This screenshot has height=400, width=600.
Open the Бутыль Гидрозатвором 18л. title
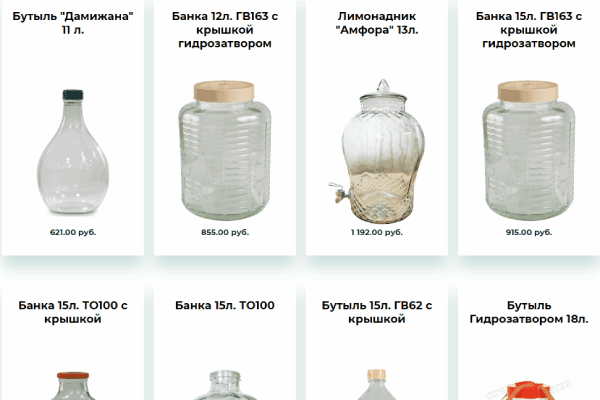coord(529,312)
